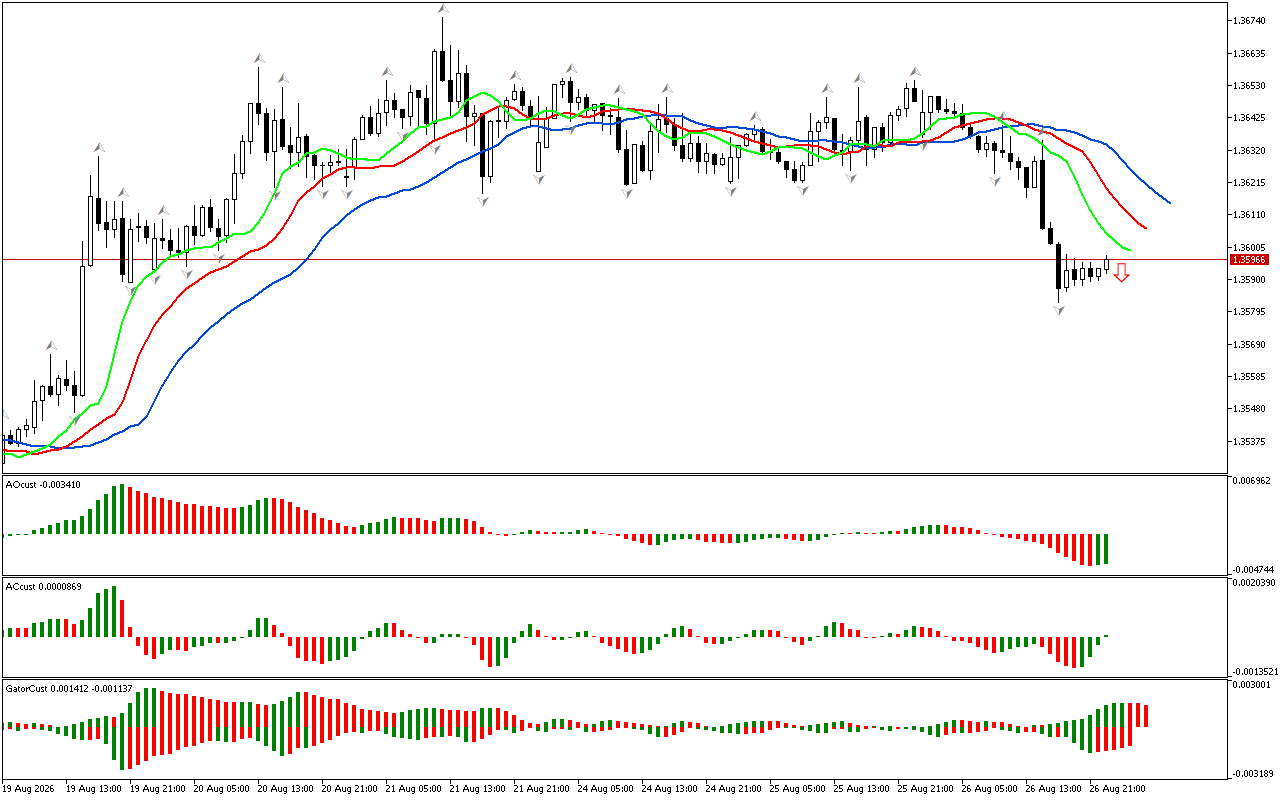The height and width of the screenshot is (800, 1280).
Task: Click the 20 Aug 05:00 time label
Action: point(222,789)
